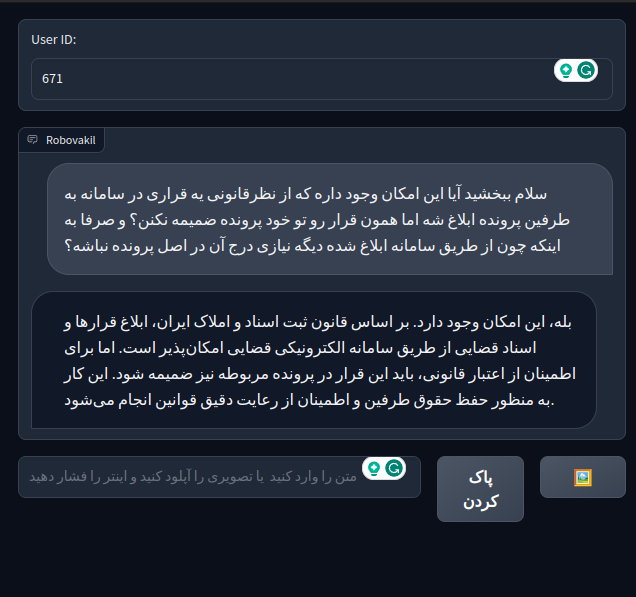This screenshot has width=636, height=597.
Task: Focus the User ID input field
Action: [x=300, y=78]
